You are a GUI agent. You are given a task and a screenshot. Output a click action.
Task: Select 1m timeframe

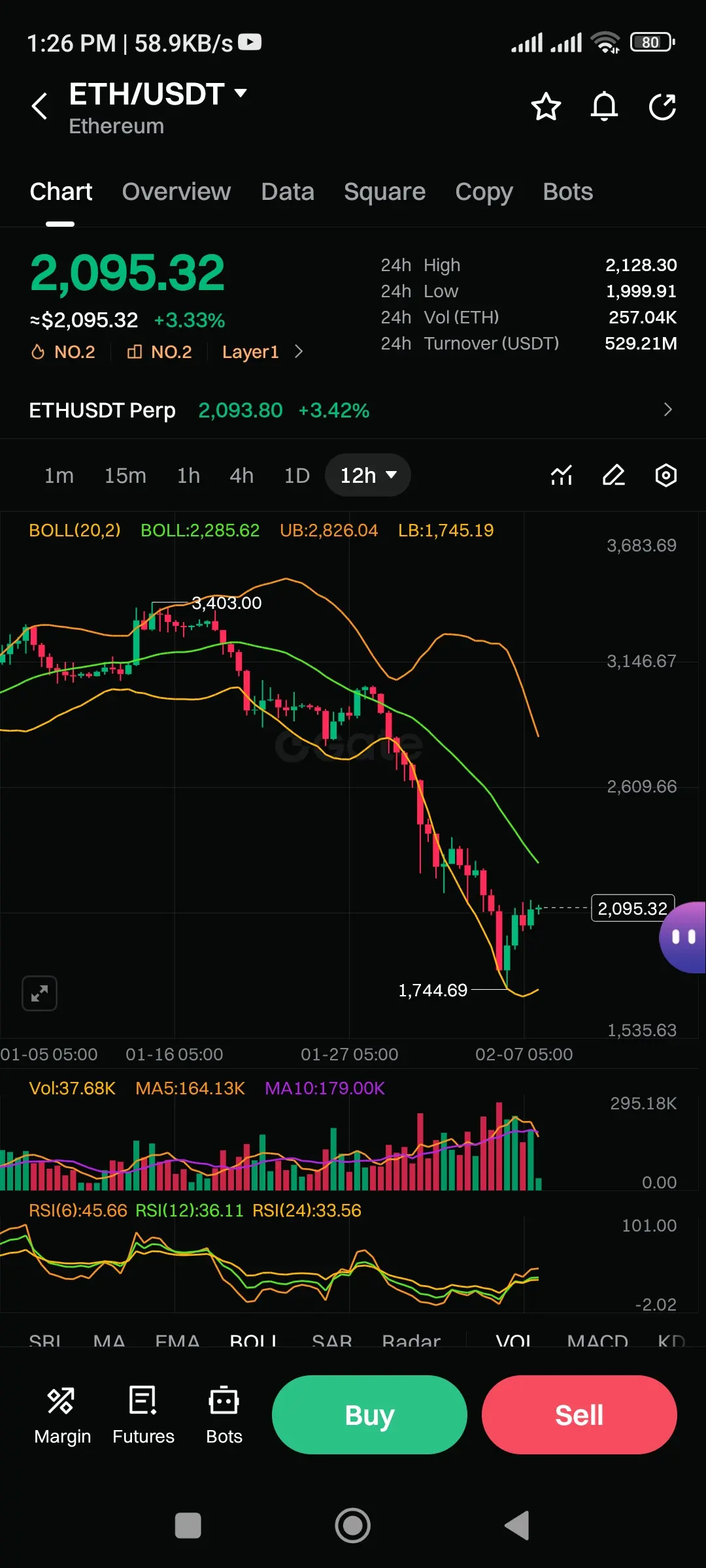tap(59, 475)
